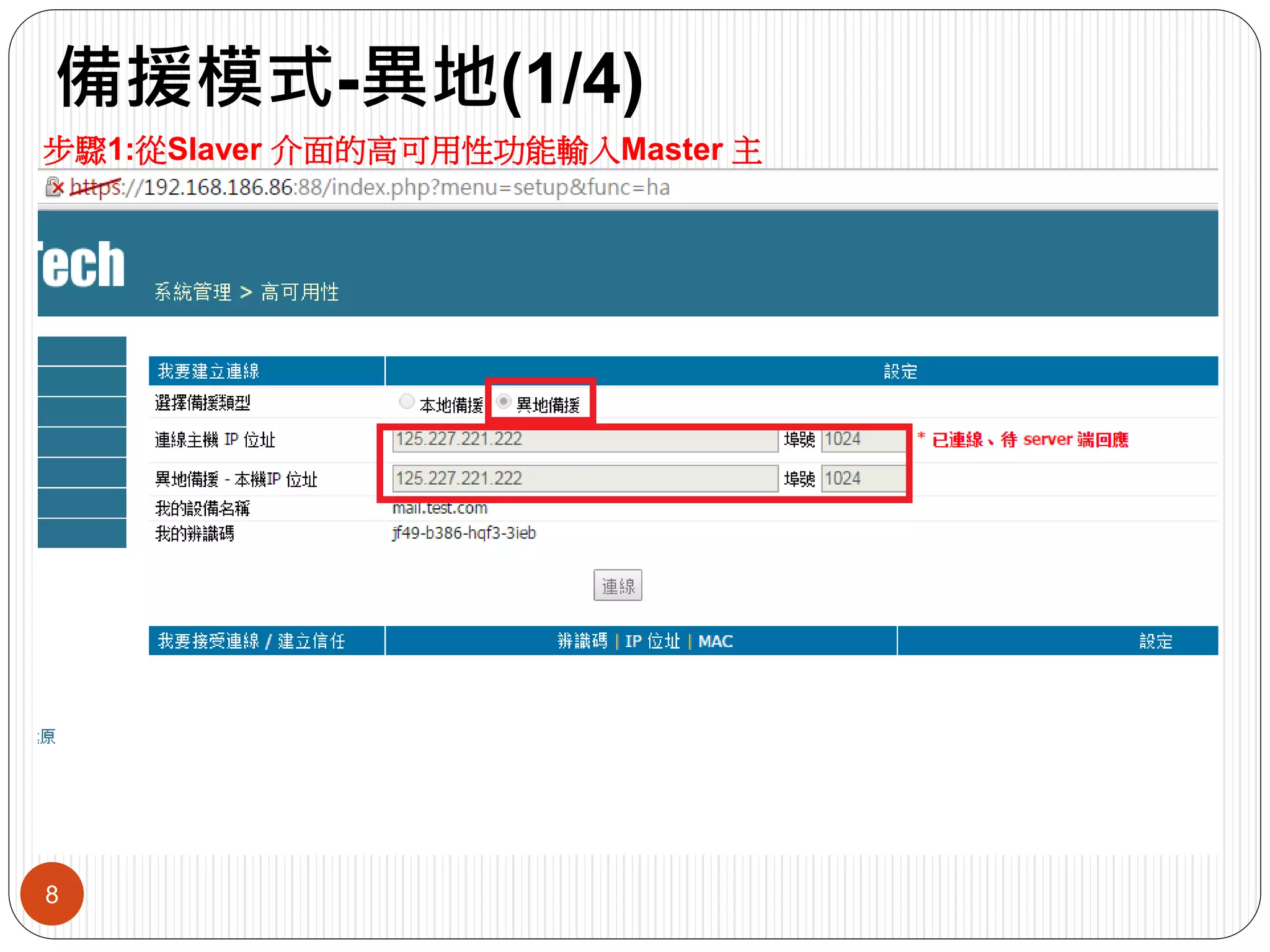Click the 我的設備名稱 label
The height and width of the screenshot is (952, 1270).
pos(202,508)
